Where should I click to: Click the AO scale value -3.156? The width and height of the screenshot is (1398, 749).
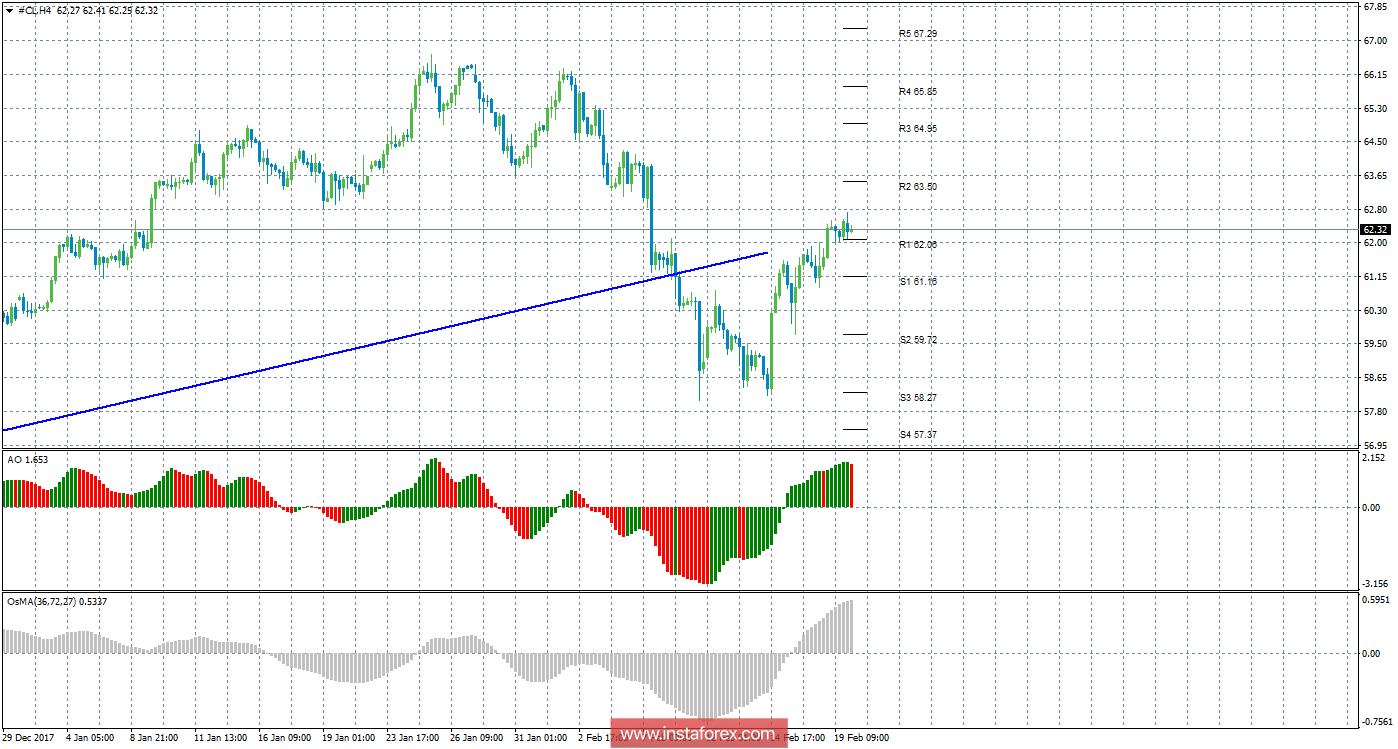click(x=1374, y=584)
